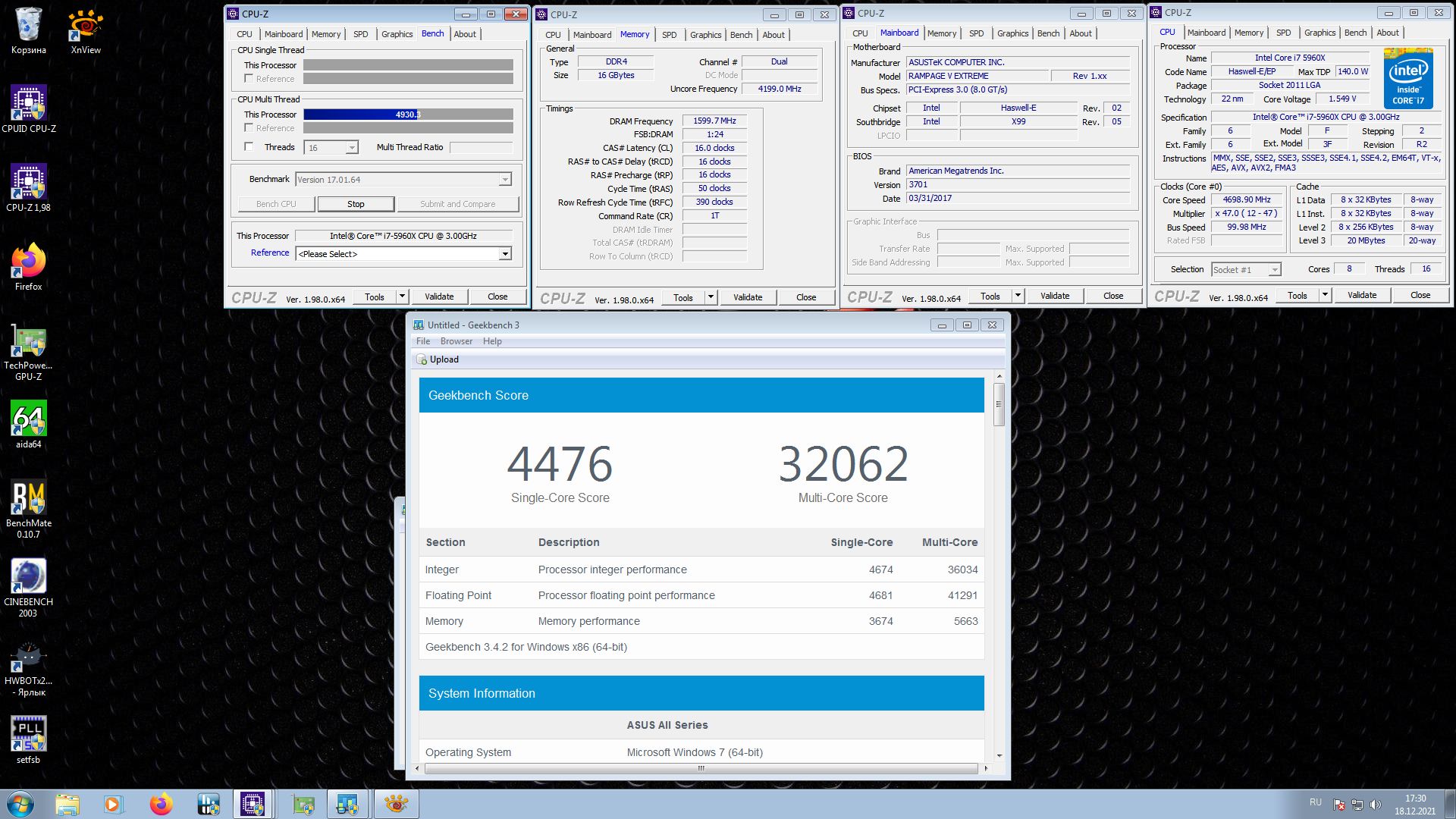Expand Tools arrow in Bench CPU-Z window
This screenshot has width=1456, height=819.
pyautogui.click(x=403, y=297)
